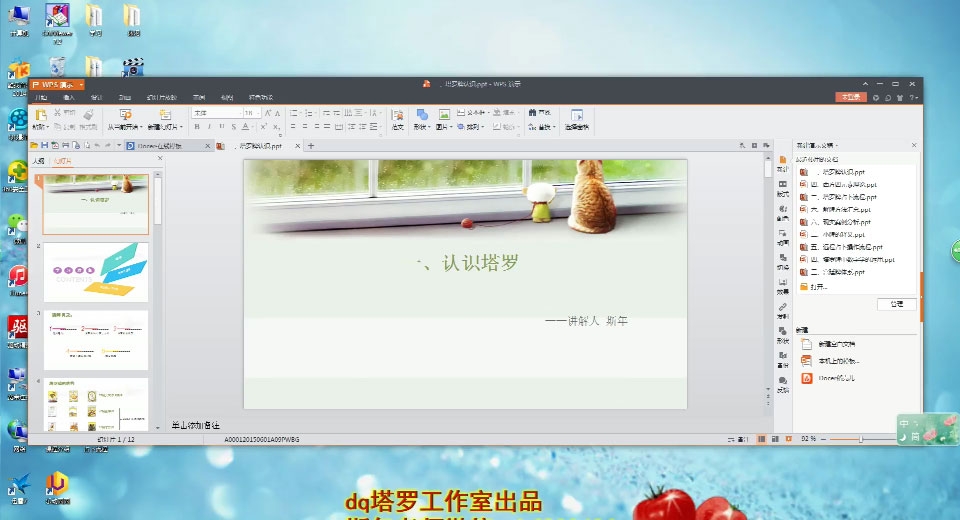Switch to the Docer online templates document tab
The image size is (960, 520).
point(168,146)
